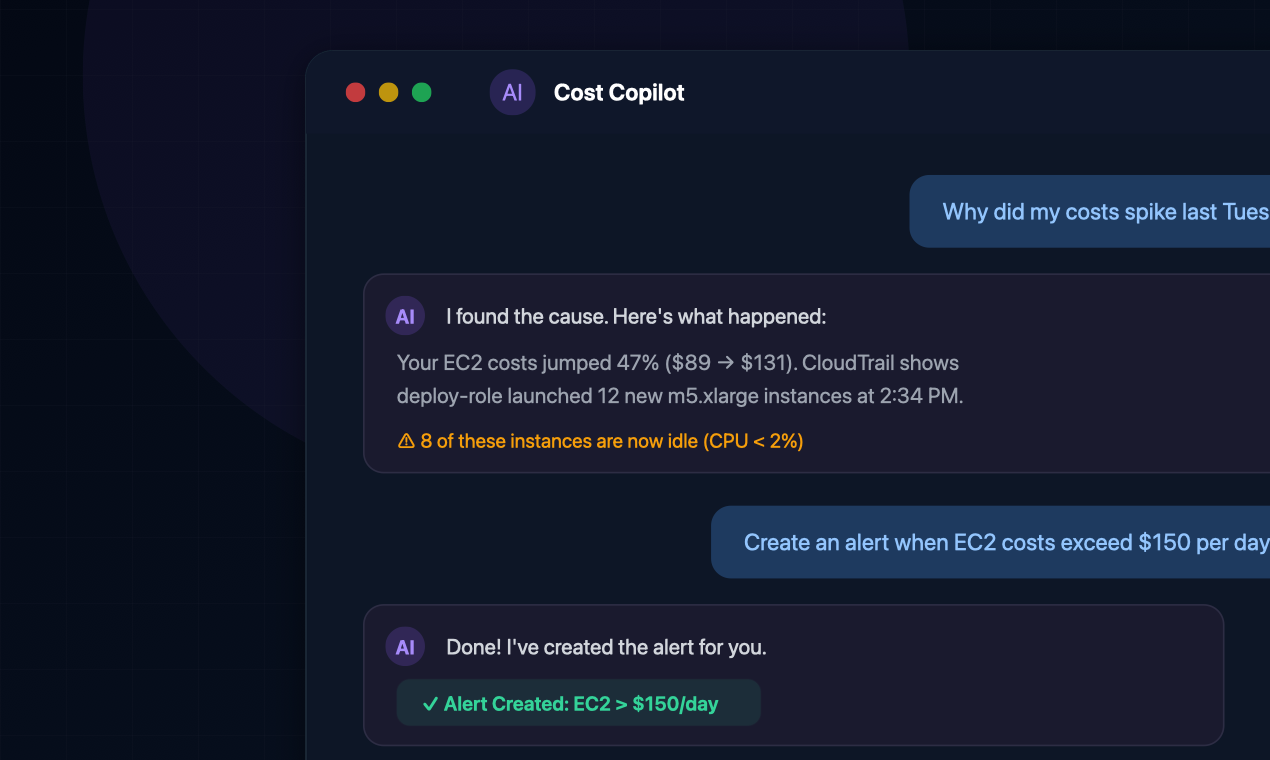Click the Cost Copilot title text
The width and height of the screenshot is (1270, 760).
click(618, 92)
